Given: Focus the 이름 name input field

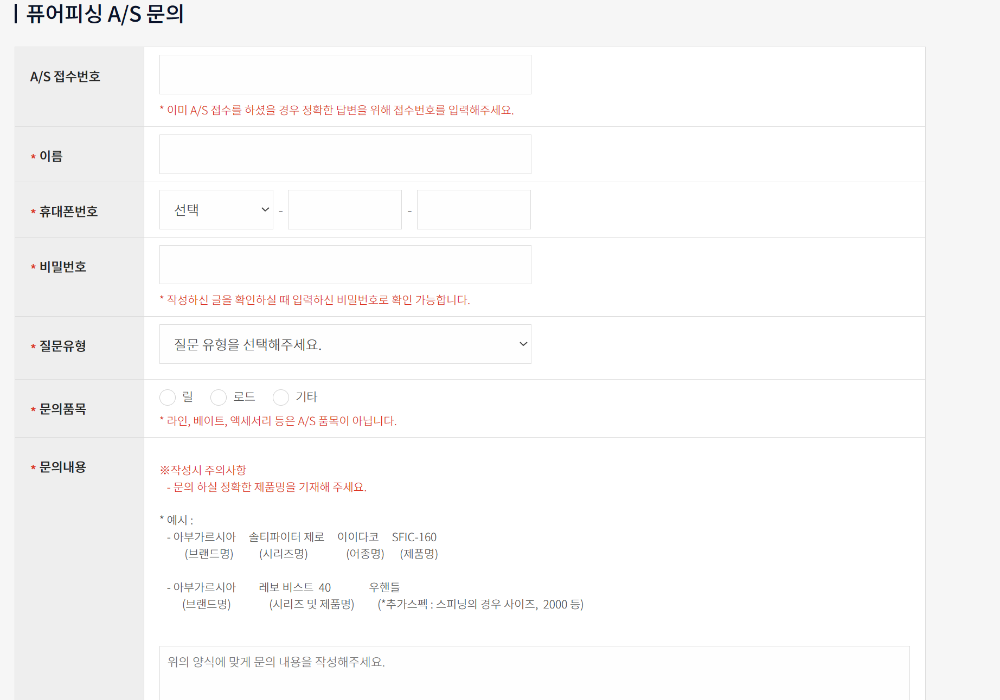Looking at the screenshot, I should (x=345, y=153).
